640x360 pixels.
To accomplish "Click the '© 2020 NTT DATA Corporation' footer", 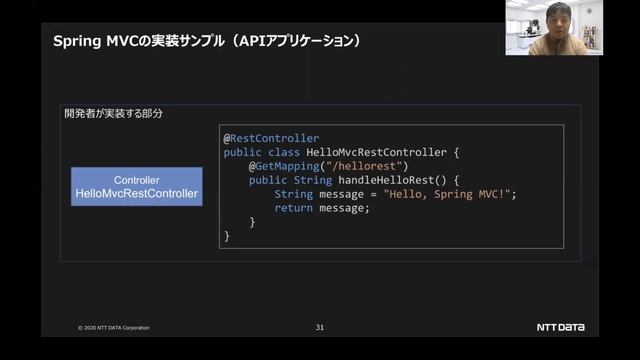I will point(114,328).
